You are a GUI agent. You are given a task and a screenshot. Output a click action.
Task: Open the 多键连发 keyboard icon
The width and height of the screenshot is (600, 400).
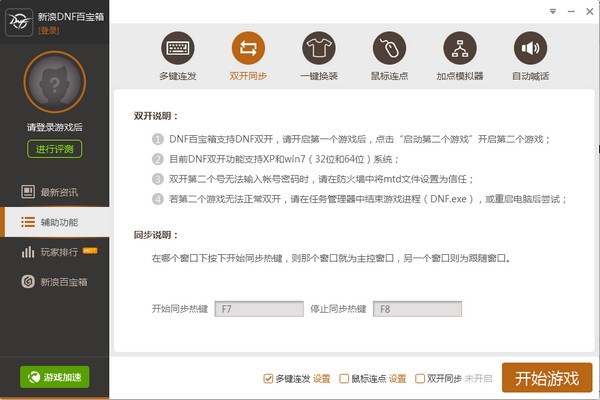coord(178,48)
